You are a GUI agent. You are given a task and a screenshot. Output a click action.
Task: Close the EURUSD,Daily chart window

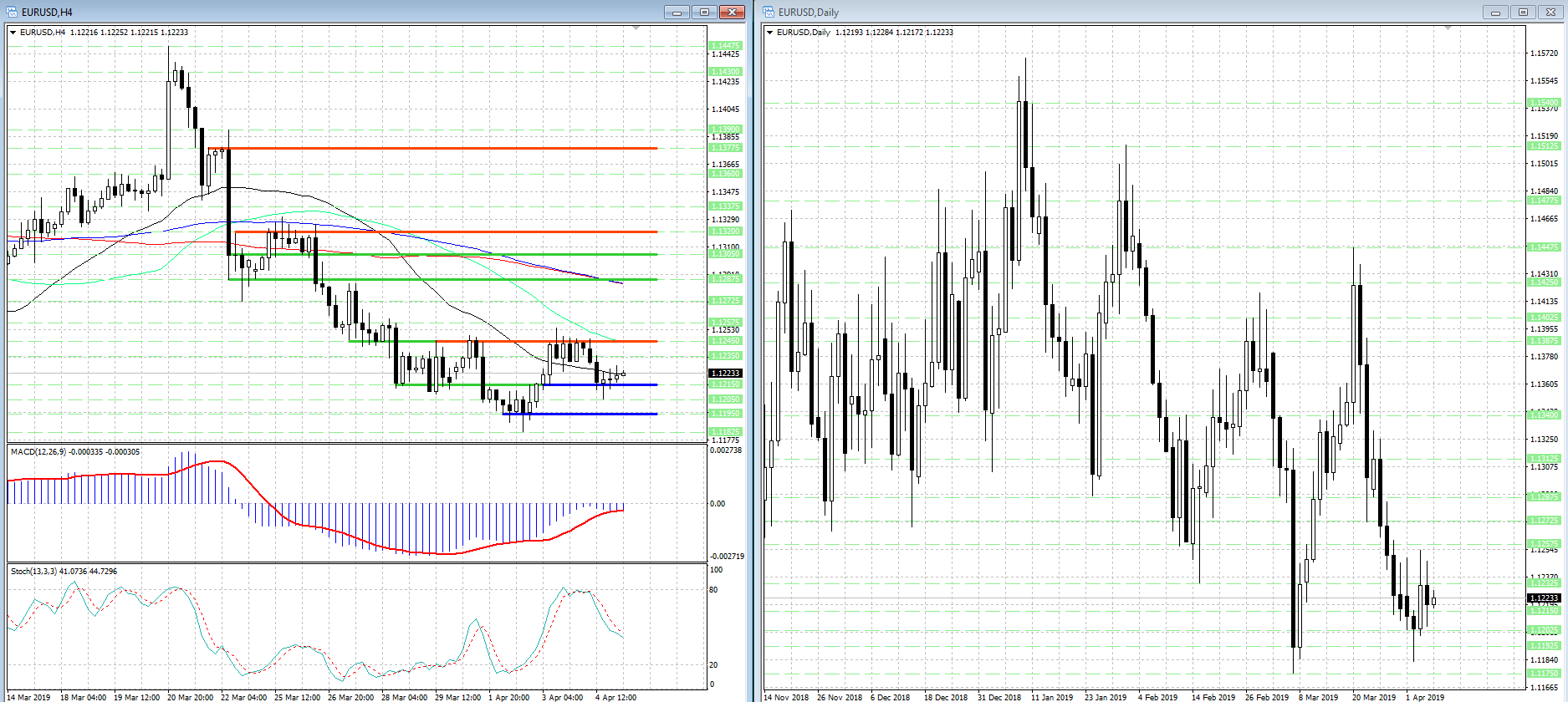point(1550,12)
